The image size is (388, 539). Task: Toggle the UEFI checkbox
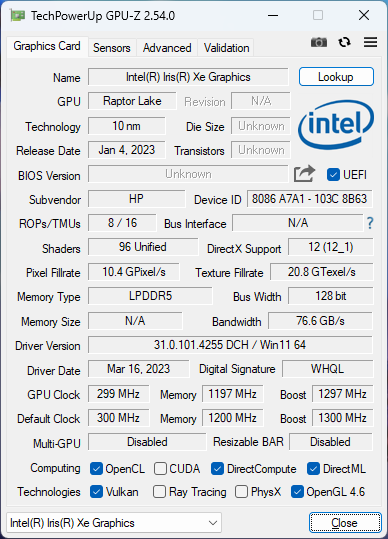point(333,175)
